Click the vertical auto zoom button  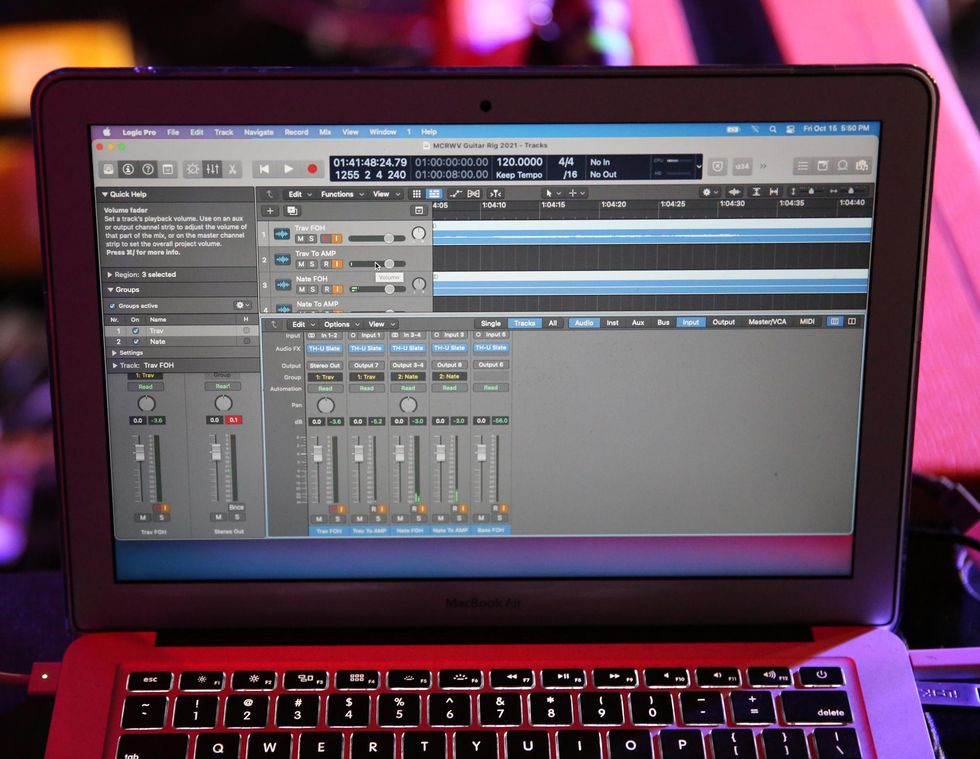pyautogui.click(x=756, y=192)
